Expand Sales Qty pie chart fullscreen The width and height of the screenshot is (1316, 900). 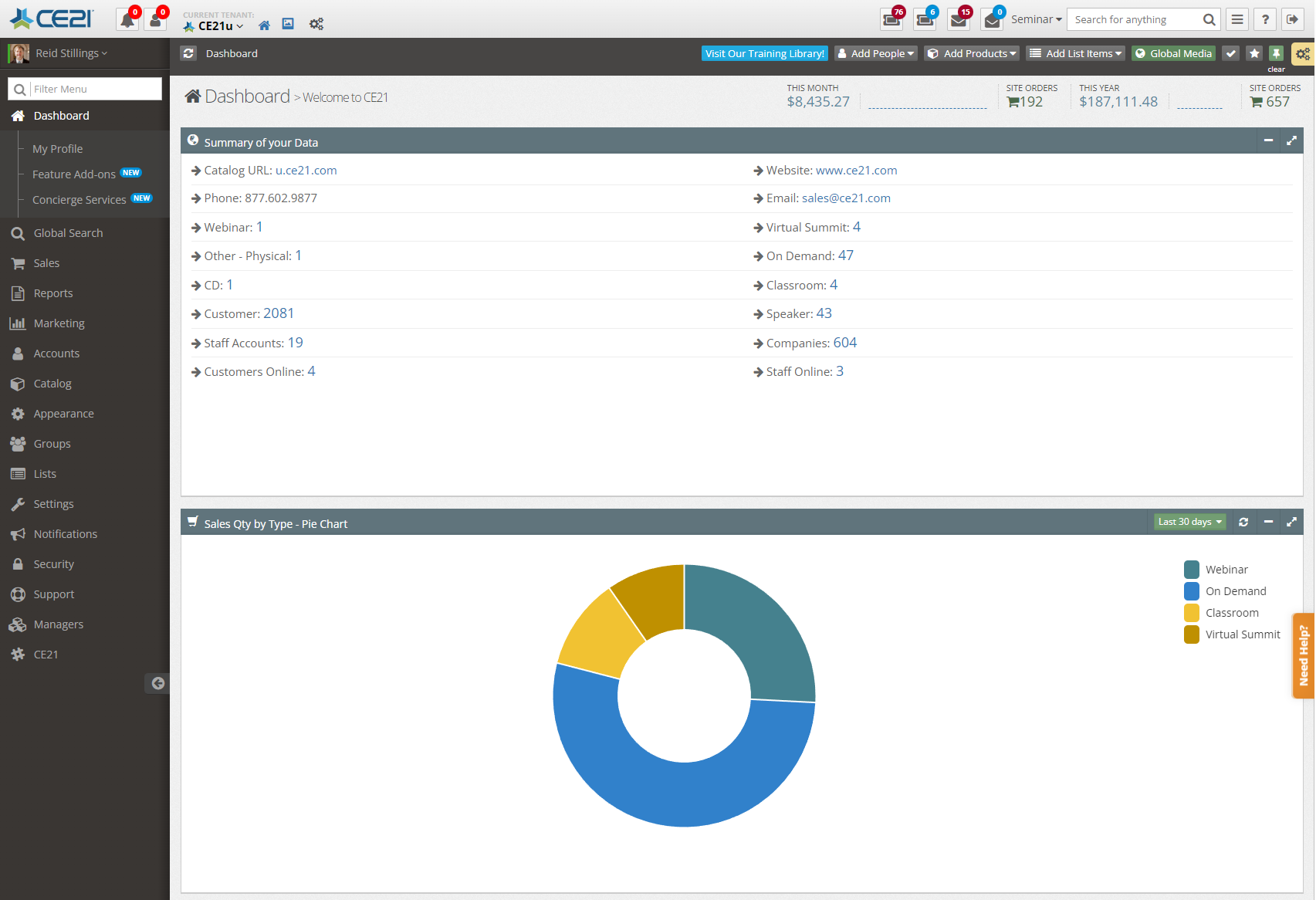[x=1291, y=523]
